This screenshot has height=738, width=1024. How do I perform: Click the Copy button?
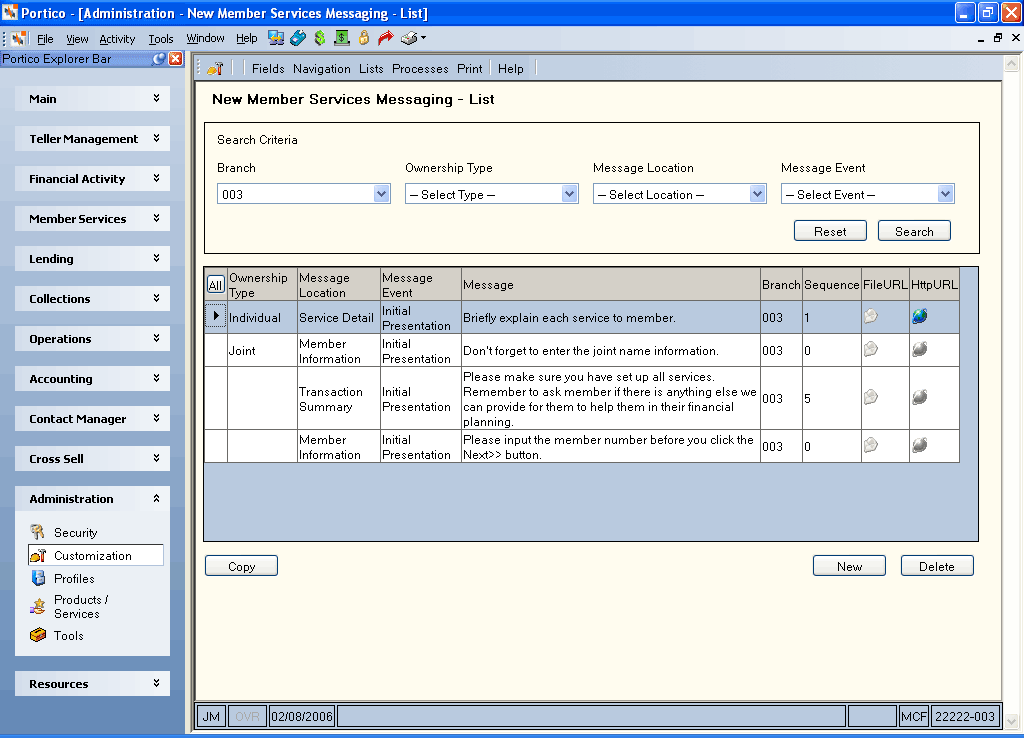(241, 566)
